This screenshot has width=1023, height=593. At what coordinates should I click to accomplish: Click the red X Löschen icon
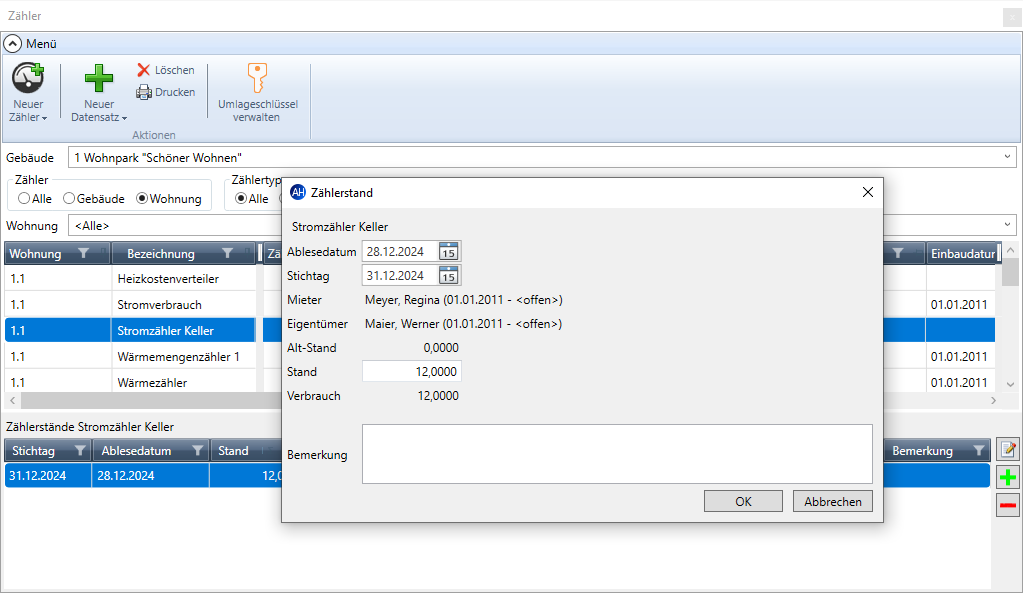[144, 70]
